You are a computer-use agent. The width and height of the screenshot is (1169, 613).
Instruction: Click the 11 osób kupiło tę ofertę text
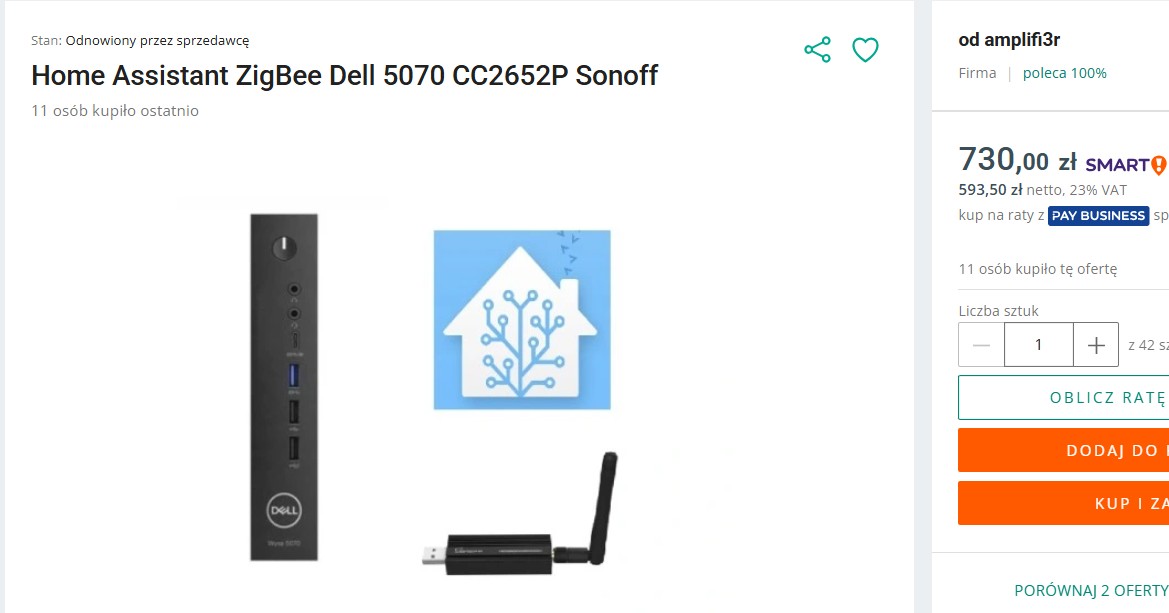(x=1038, y=268)
